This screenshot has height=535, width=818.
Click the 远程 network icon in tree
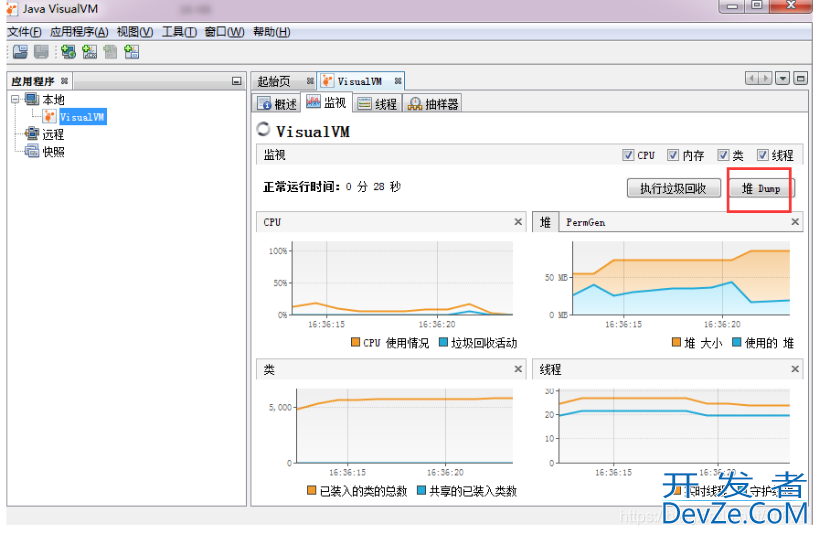(x=32, y=134)
